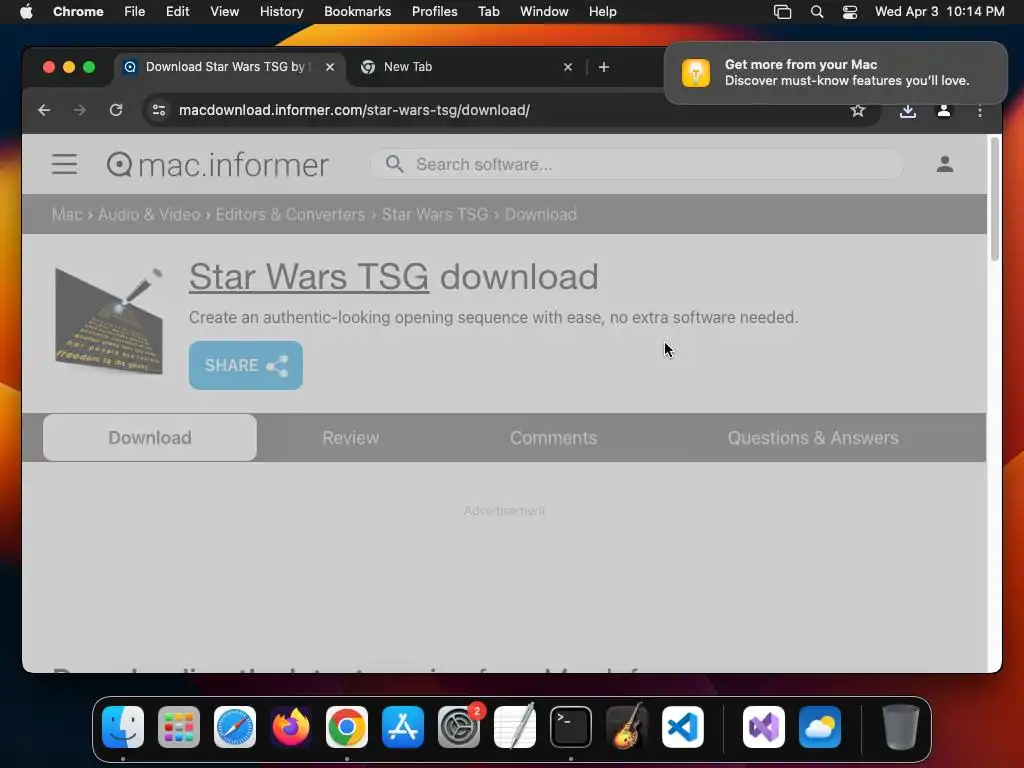Open Launchpad from the Dock

coord(179,727)
